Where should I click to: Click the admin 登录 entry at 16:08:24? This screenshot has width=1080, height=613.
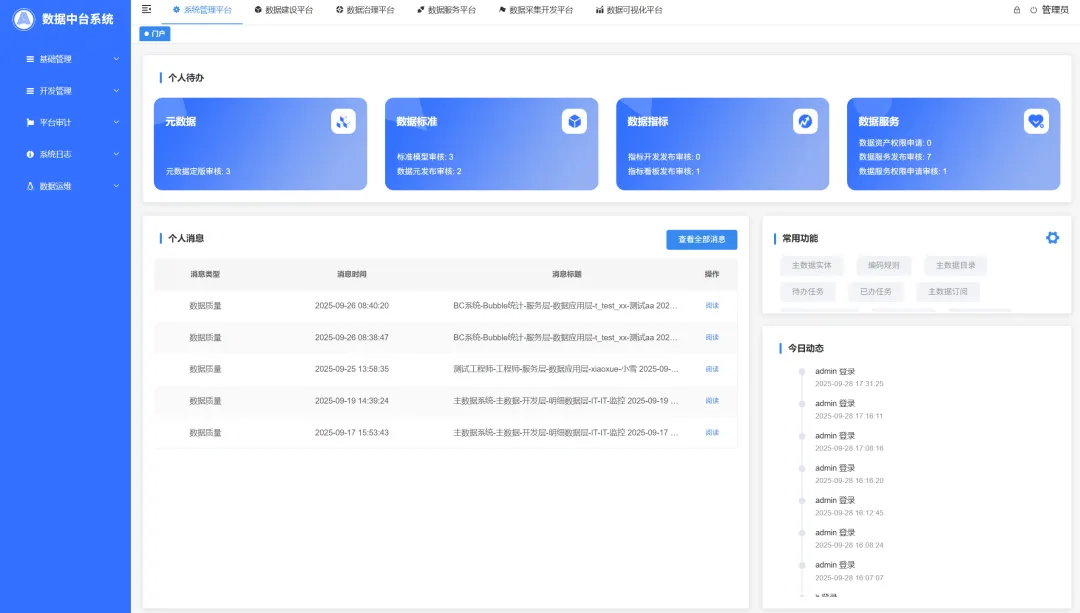pos(849,539)
